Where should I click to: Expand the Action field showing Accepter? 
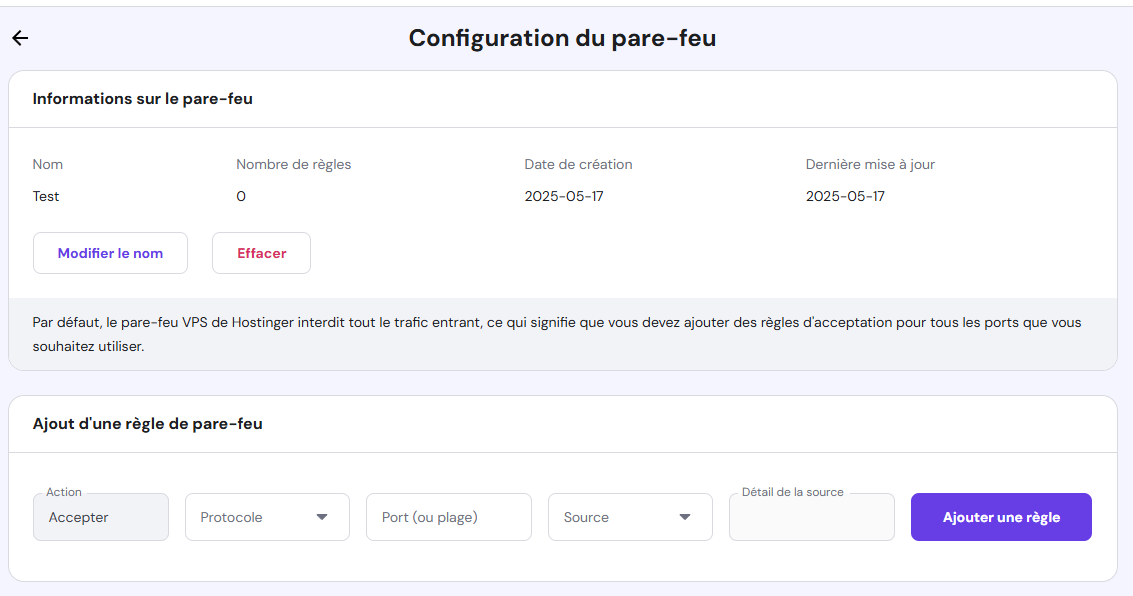pyautogui.click(x=100, y=516)
